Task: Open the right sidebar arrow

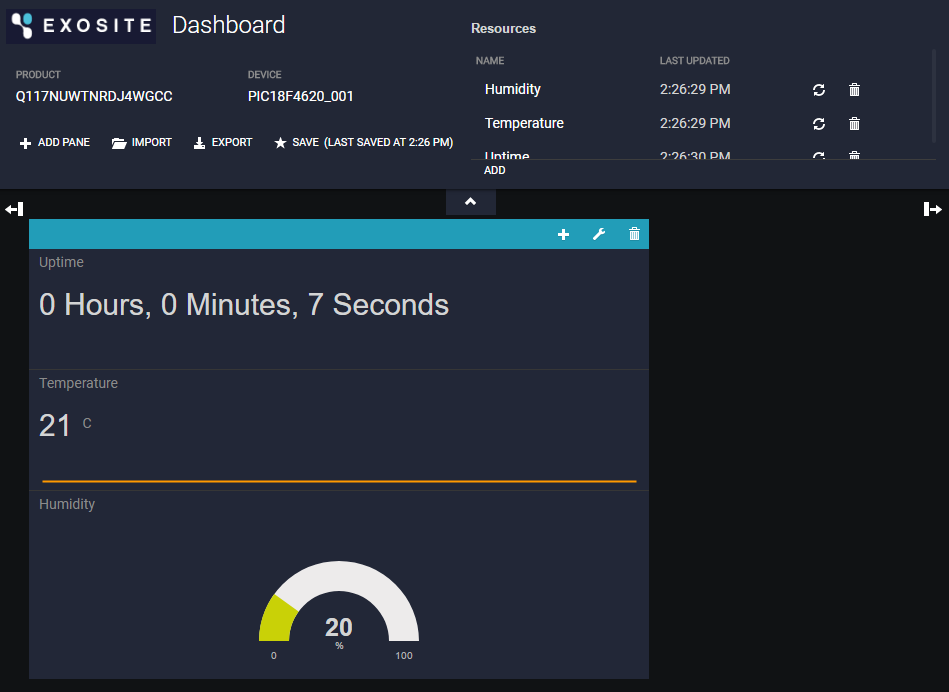Action: pos(934,208)
